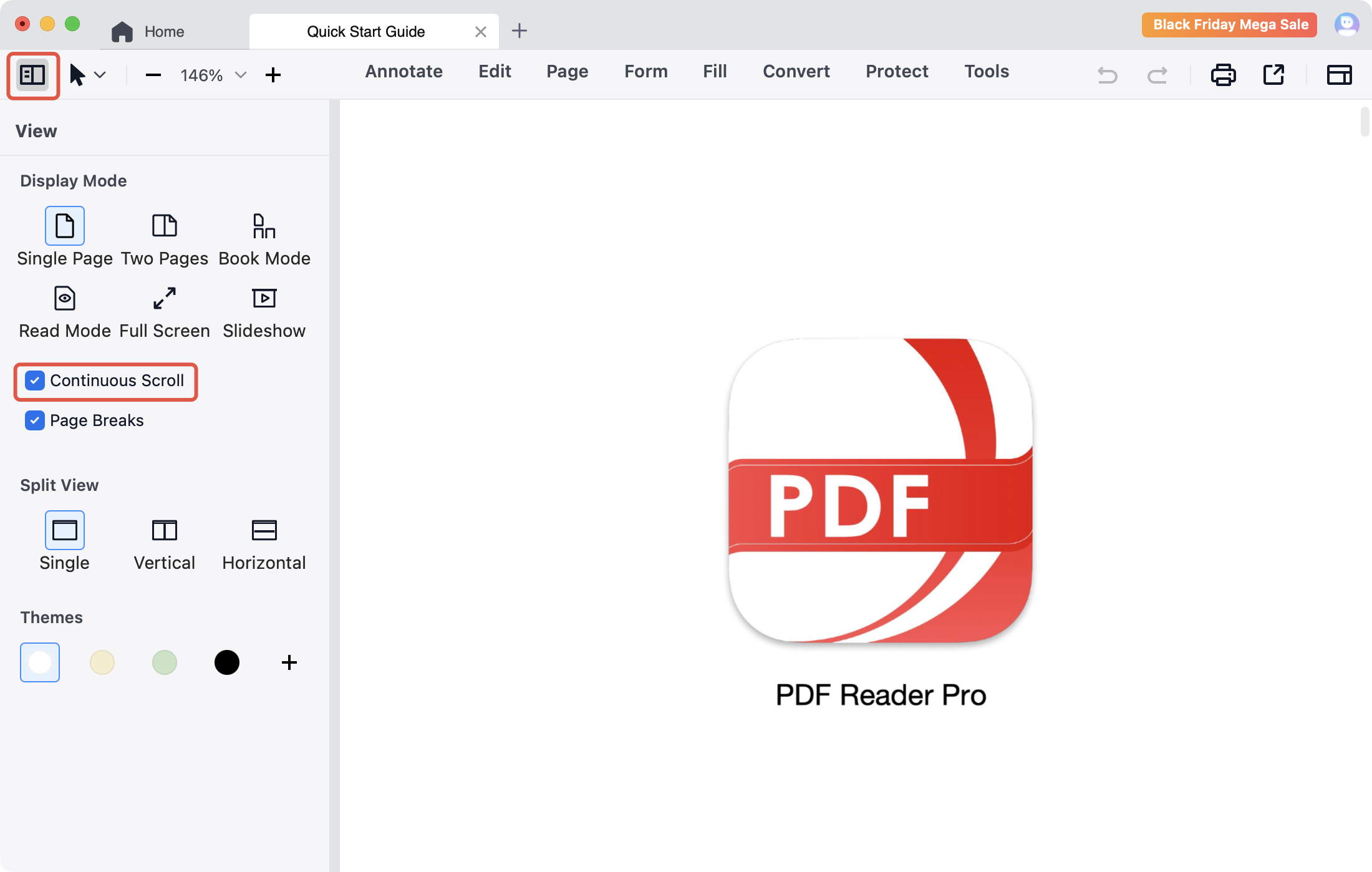Open the Annotate tab

[403, 72]
